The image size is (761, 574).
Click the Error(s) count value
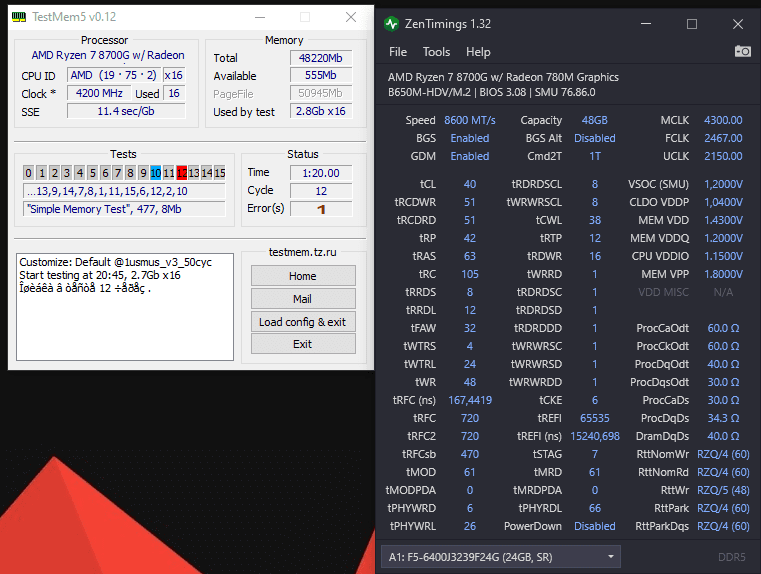tap(321, 209)
